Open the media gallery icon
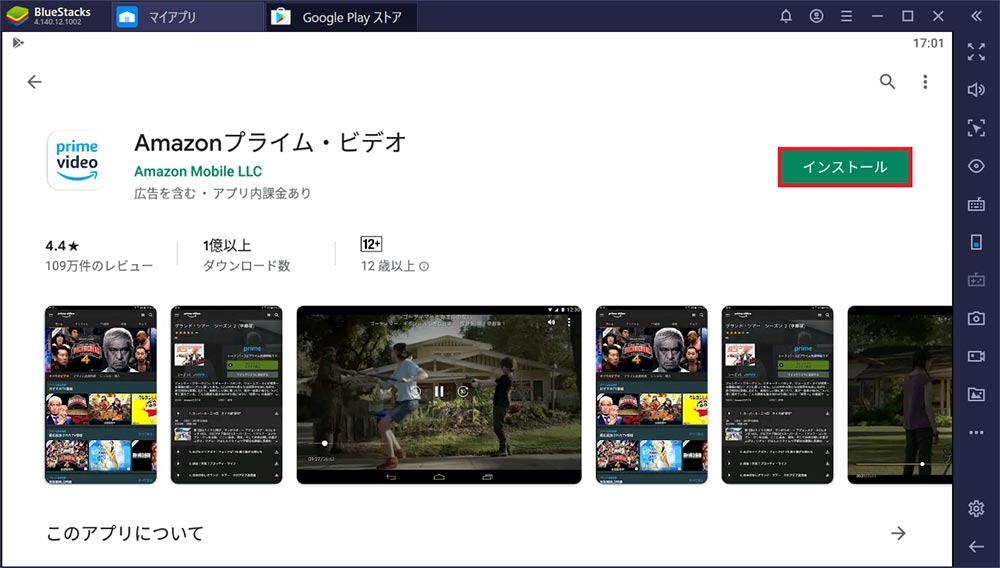1000x568 pixels. click(976, 395)
